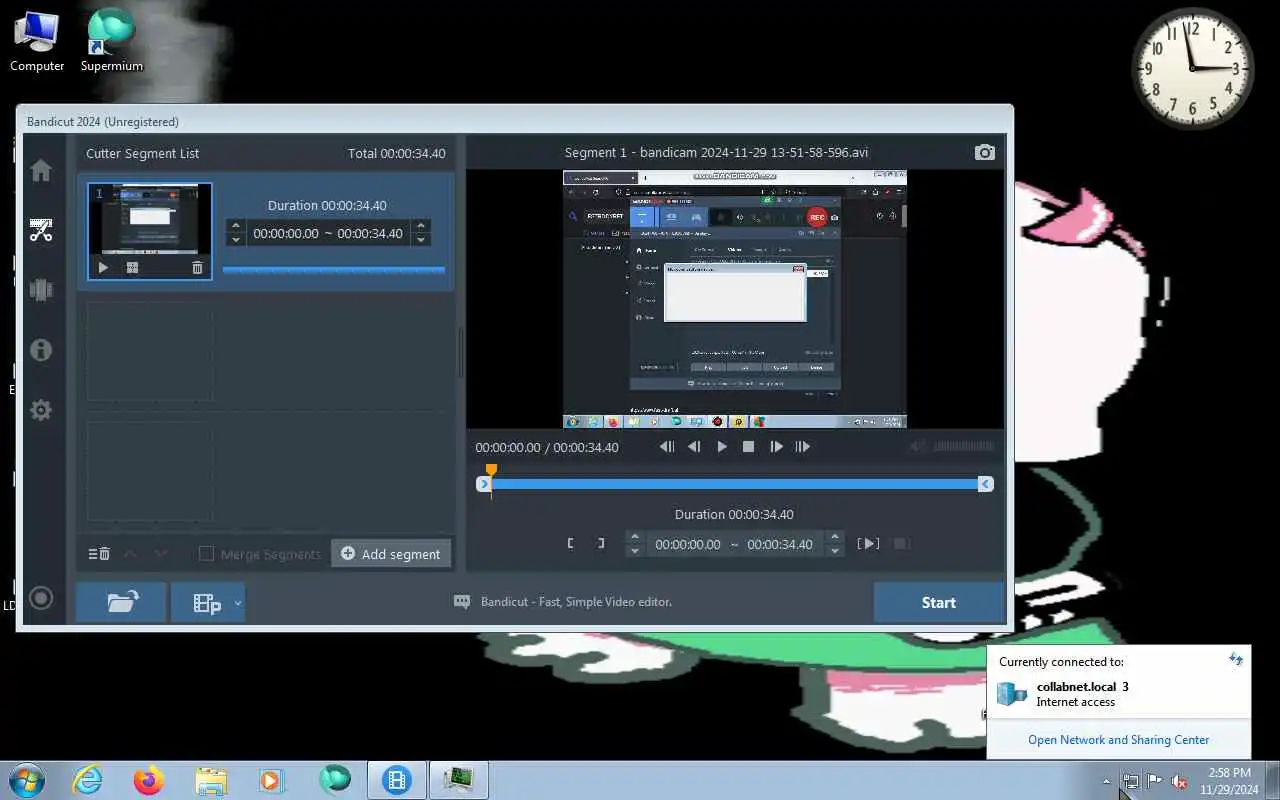1280x800 pixels.
Task: Decrease preview end time stepper down arrow
Action: pyautogui.click(x=835, y=551)
